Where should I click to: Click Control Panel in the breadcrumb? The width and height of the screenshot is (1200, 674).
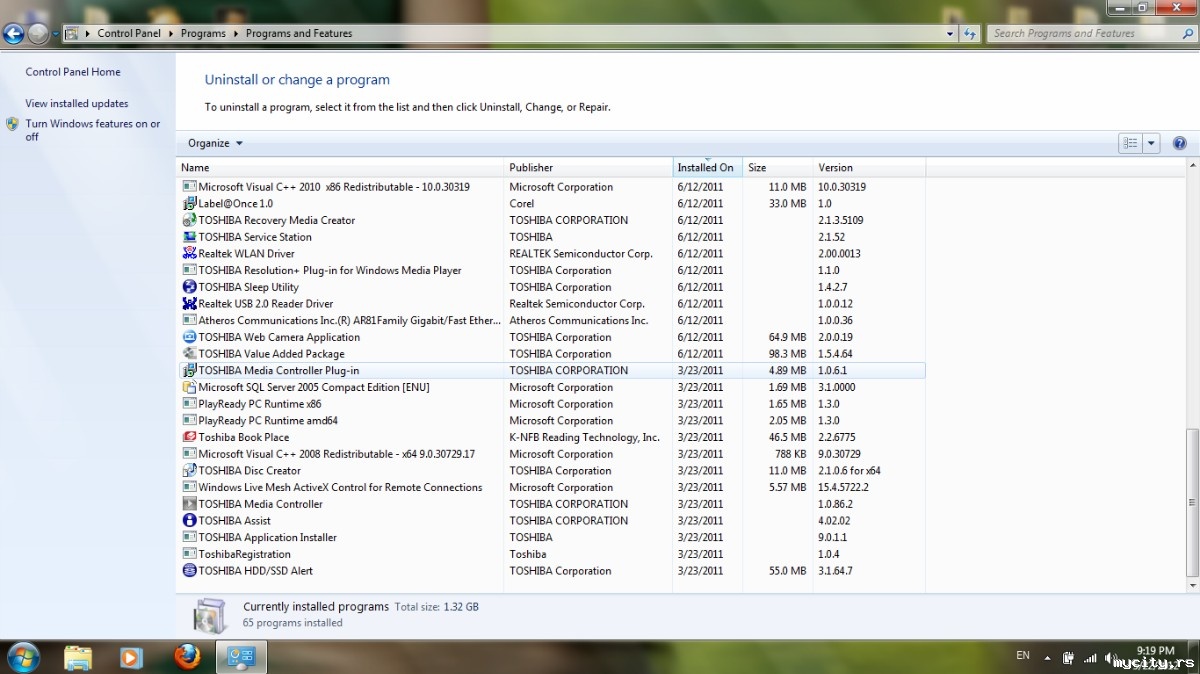pos(131,33)
